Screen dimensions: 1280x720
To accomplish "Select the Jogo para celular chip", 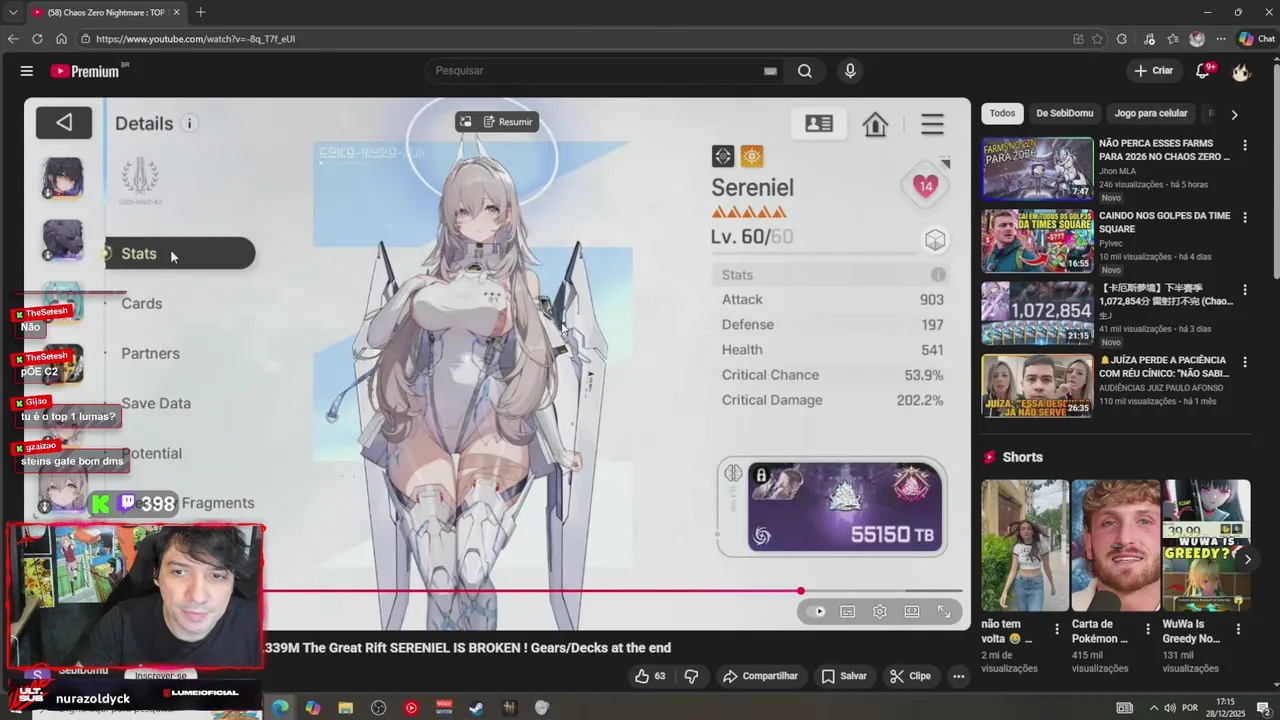I will (1151, 113).
